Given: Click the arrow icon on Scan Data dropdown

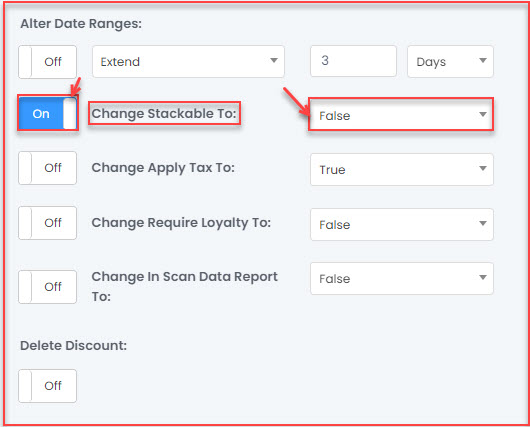Looking at the screenshot, I should tap(483, 277).
